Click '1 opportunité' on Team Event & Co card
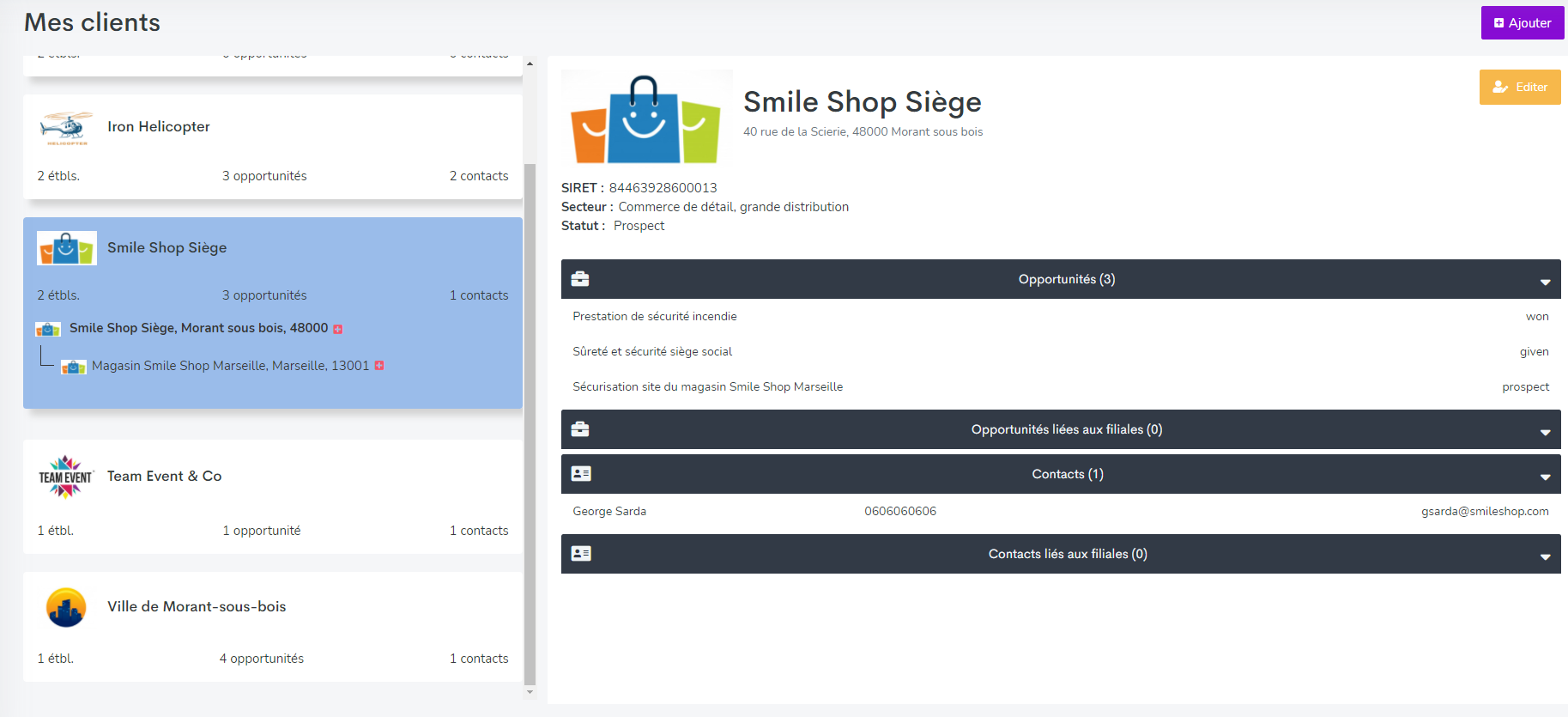Viewport: 1568px width, 717px height. [262, 530]
